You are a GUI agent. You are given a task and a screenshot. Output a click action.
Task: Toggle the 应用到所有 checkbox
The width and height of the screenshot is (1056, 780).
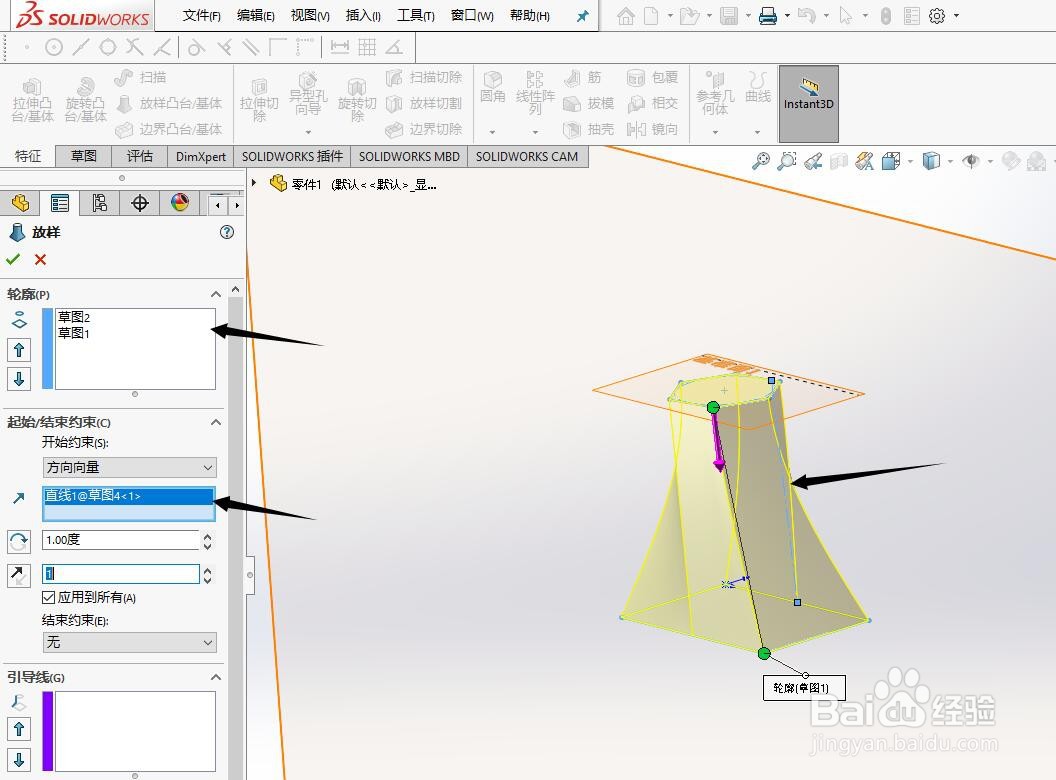click(x=48, y=597)
